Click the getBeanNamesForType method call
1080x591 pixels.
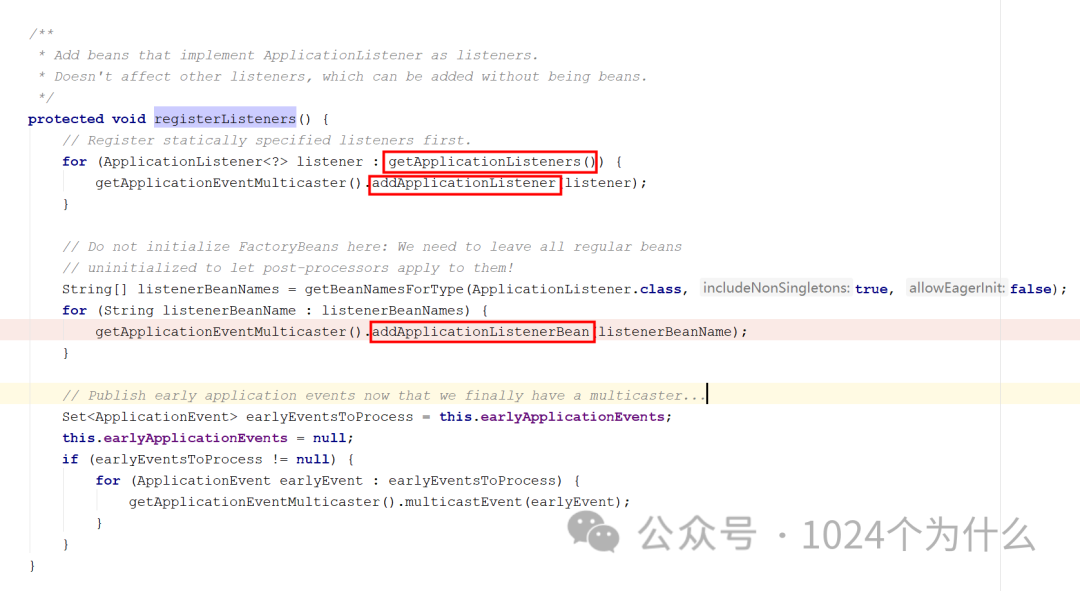(384, 289)
